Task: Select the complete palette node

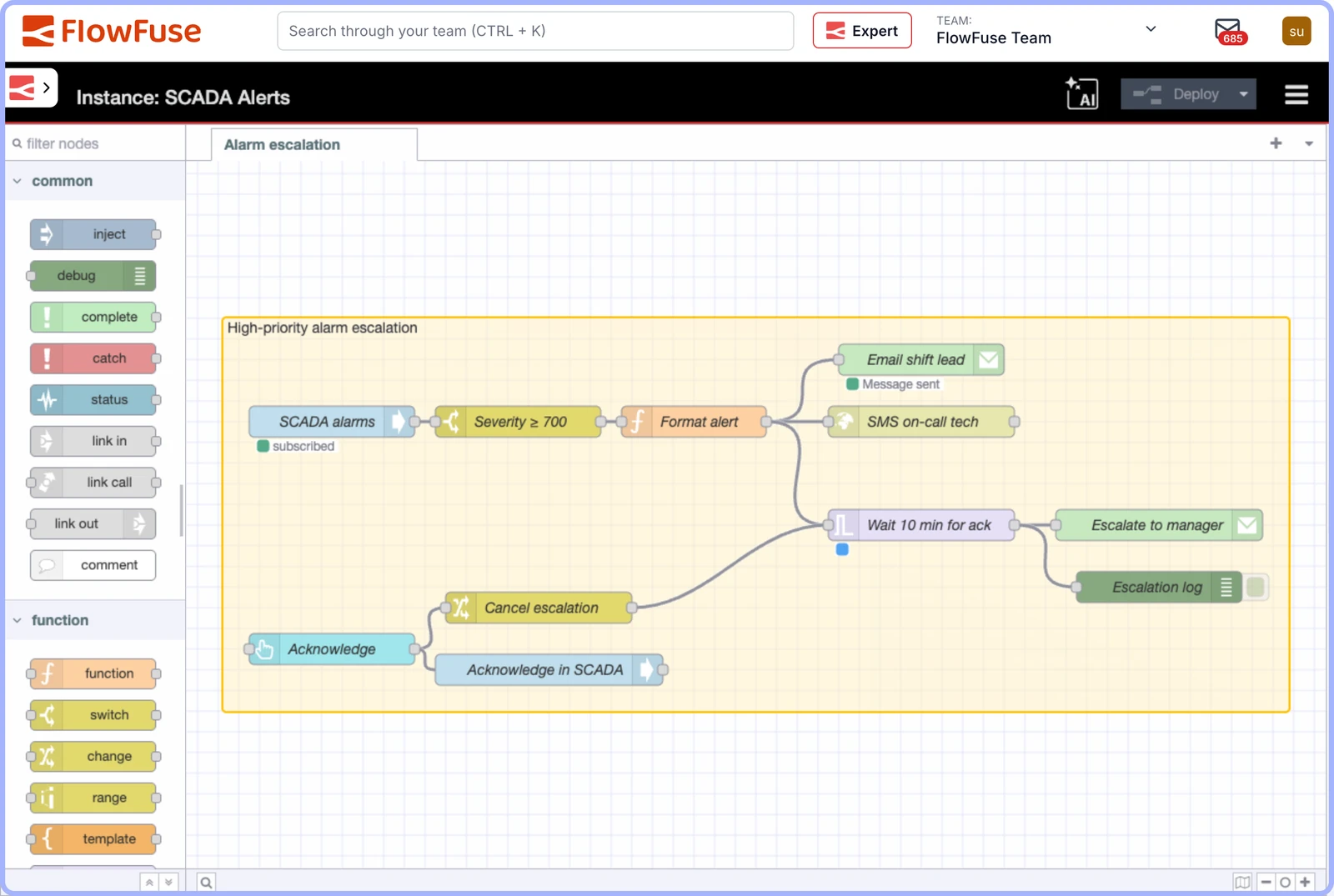Action: click(93, 317)
